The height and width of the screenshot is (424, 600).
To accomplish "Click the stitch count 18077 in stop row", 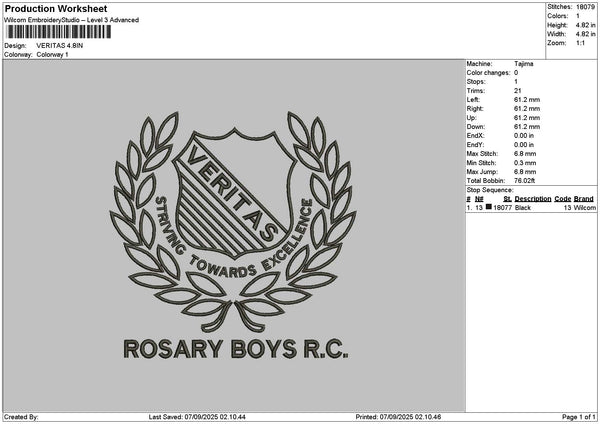I will (502, 208).
